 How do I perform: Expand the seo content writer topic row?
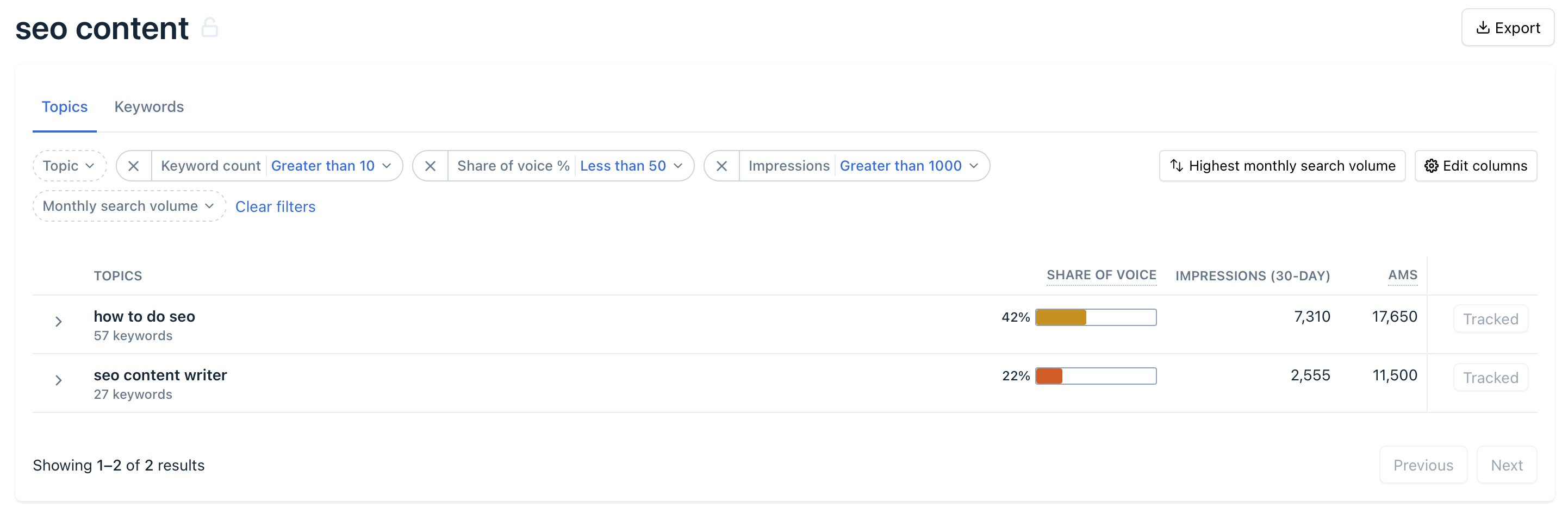pyautogui.click(x=58, y=380)
